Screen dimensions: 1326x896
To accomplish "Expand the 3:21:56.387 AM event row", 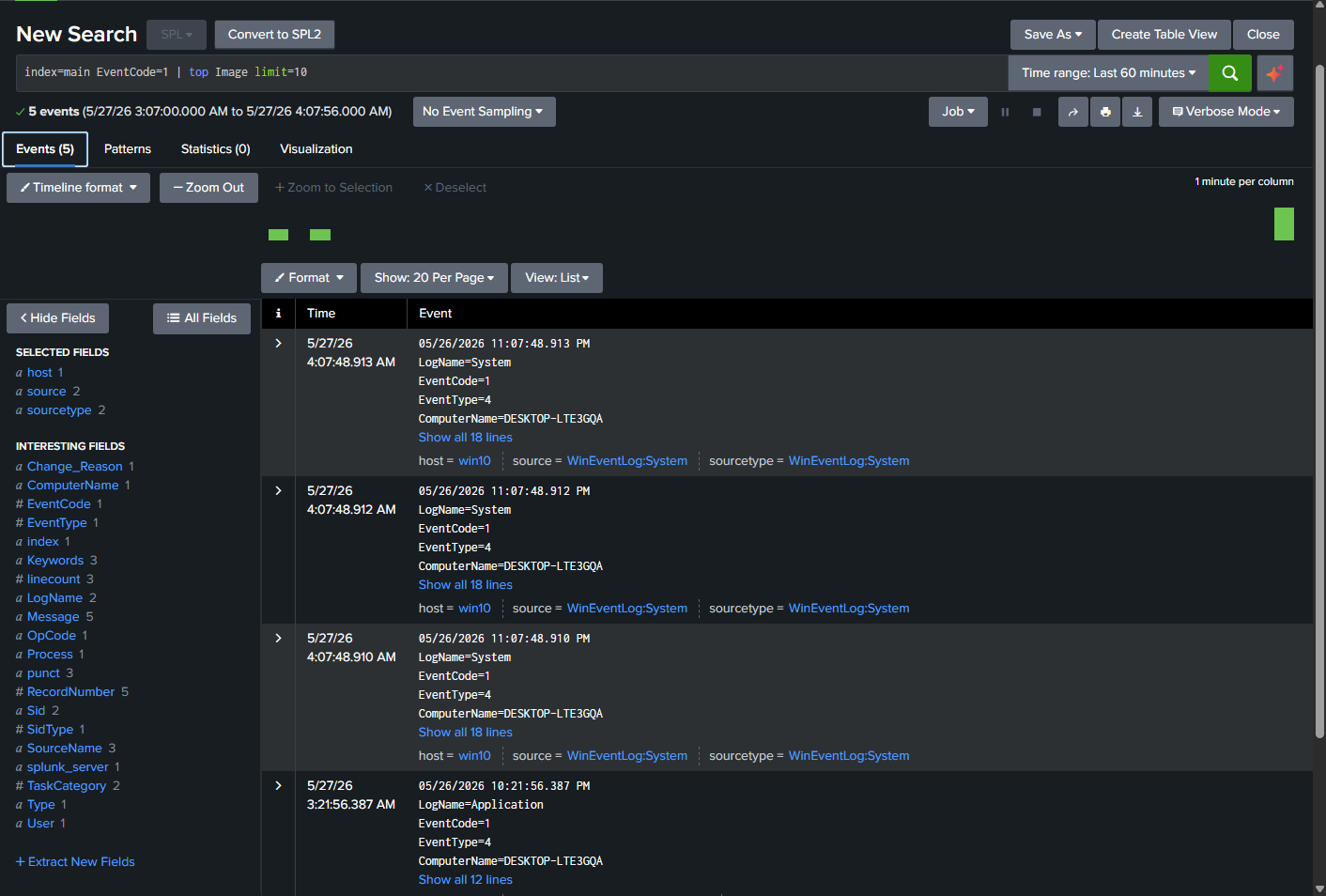I will click(278, 786).
